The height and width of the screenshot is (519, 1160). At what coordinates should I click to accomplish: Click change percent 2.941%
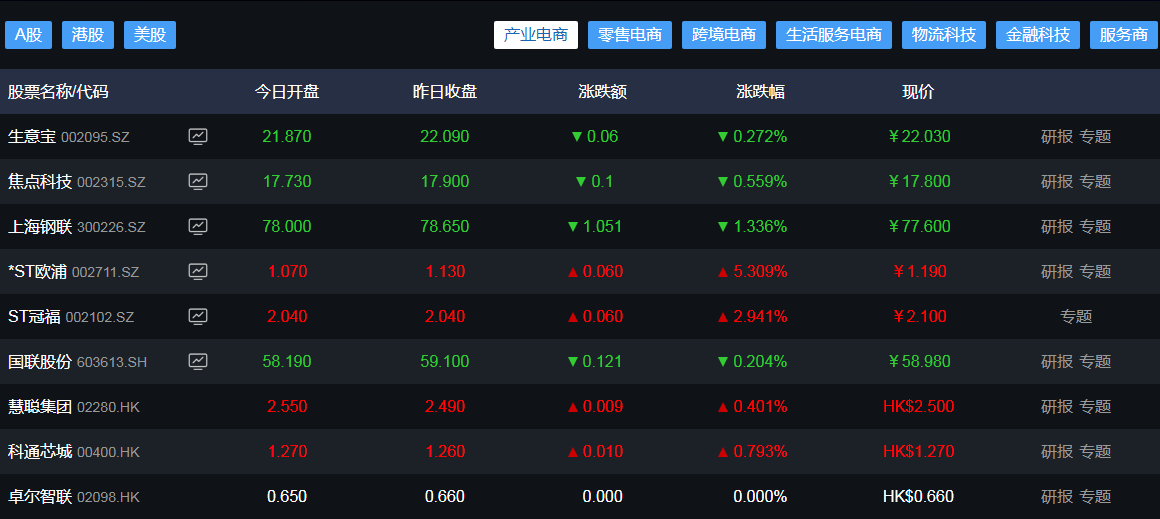[x=760, y=317]
